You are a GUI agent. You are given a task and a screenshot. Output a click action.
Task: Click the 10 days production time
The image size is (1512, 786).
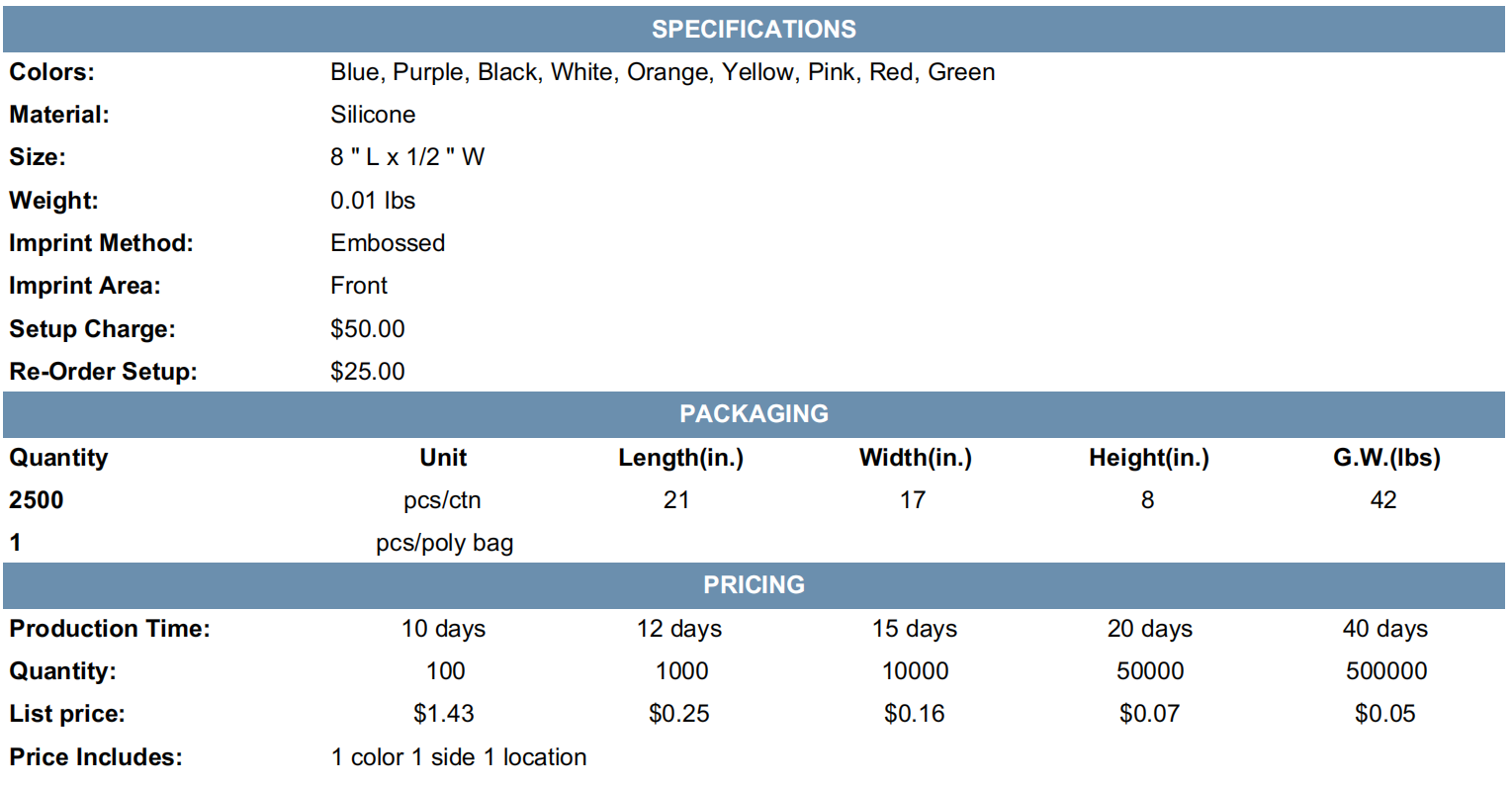[x=444, y=629]
